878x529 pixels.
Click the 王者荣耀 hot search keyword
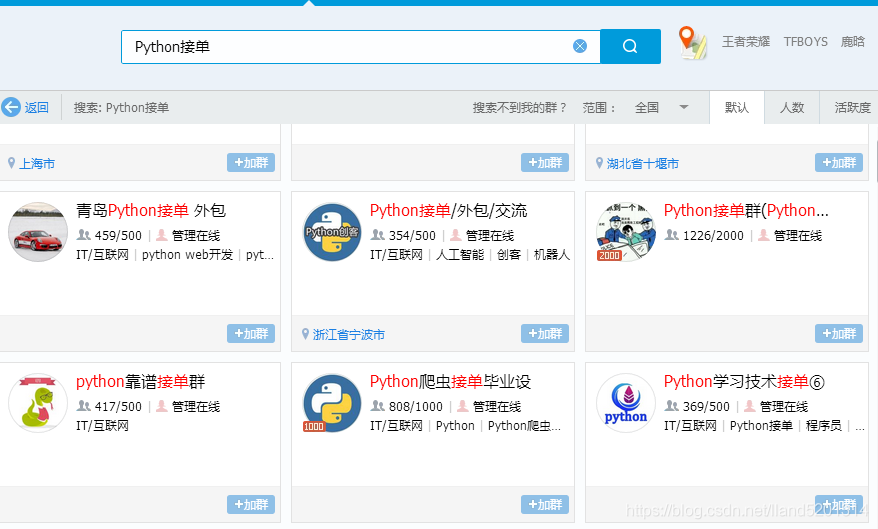[745, 42]
